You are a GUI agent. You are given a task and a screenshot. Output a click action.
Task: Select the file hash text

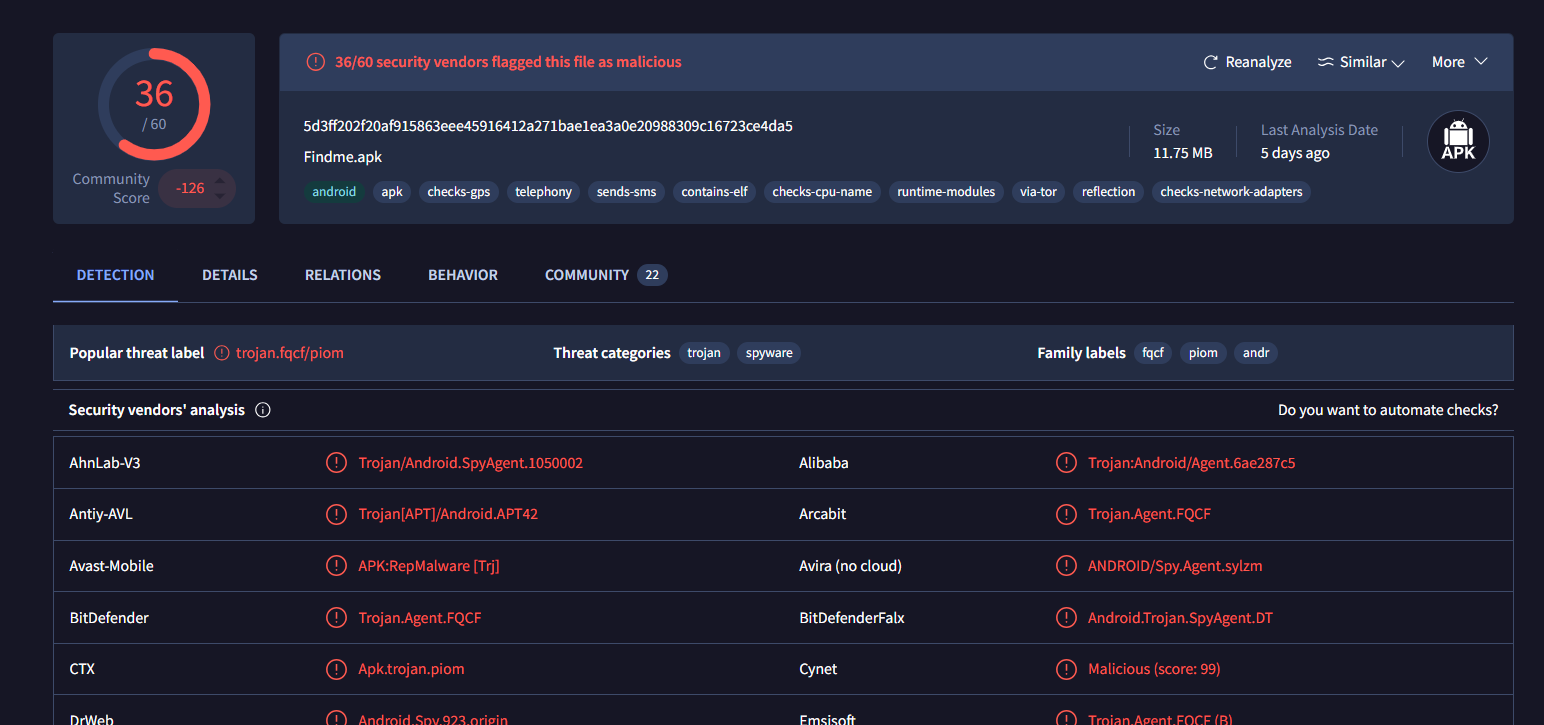[x=548, y=126]
